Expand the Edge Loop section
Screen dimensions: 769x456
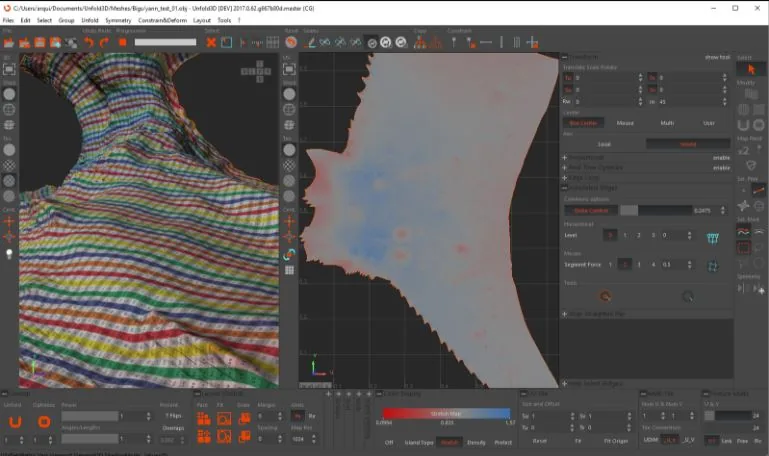point(564,177)
